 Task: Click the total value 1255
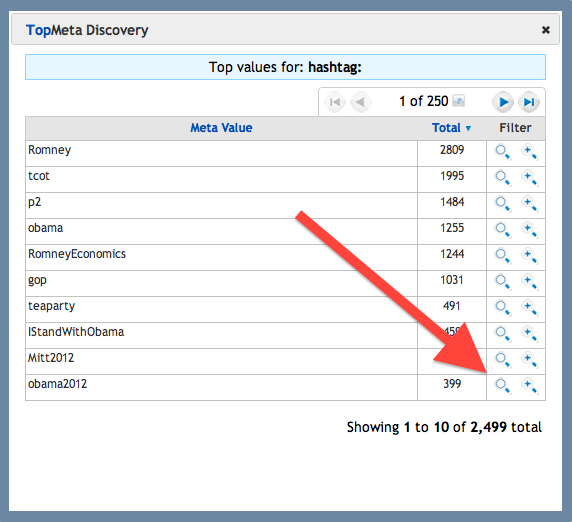point(452,228)
